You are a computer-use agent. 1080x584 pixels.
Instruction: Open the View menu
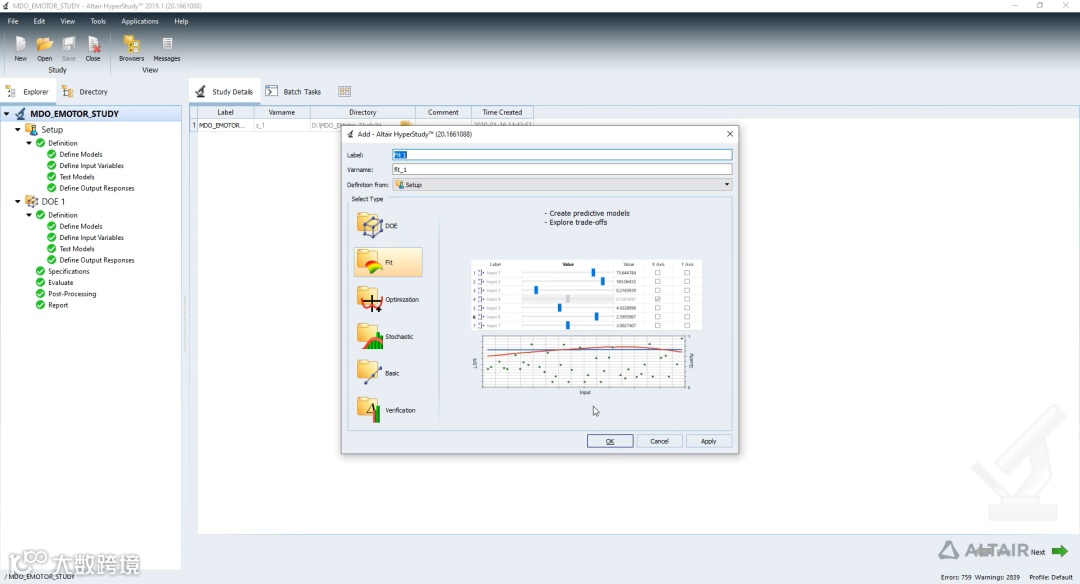68,21
